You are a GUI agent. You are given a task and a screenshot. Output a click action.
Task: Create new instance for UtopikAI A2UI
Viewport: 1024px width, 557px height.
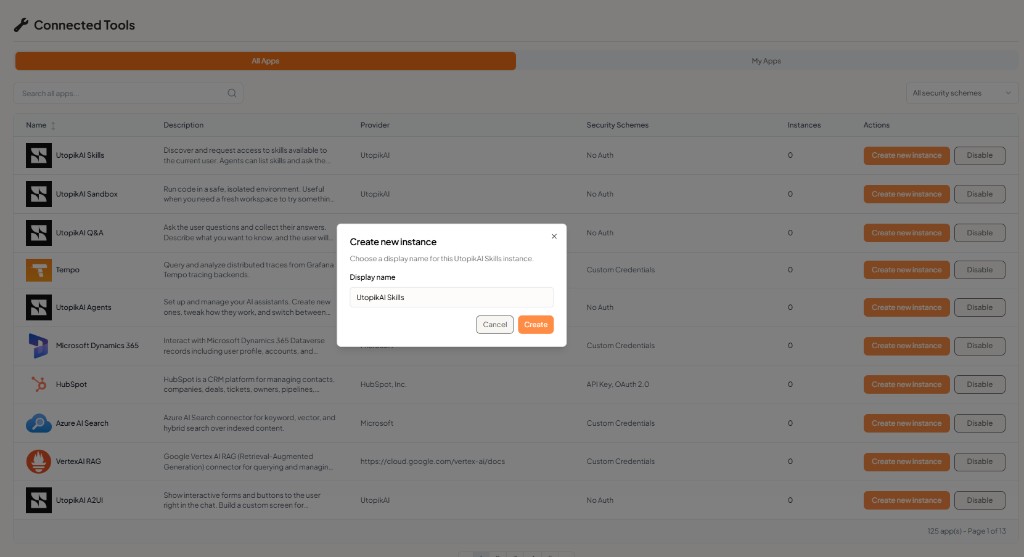(x=906, y=500)
